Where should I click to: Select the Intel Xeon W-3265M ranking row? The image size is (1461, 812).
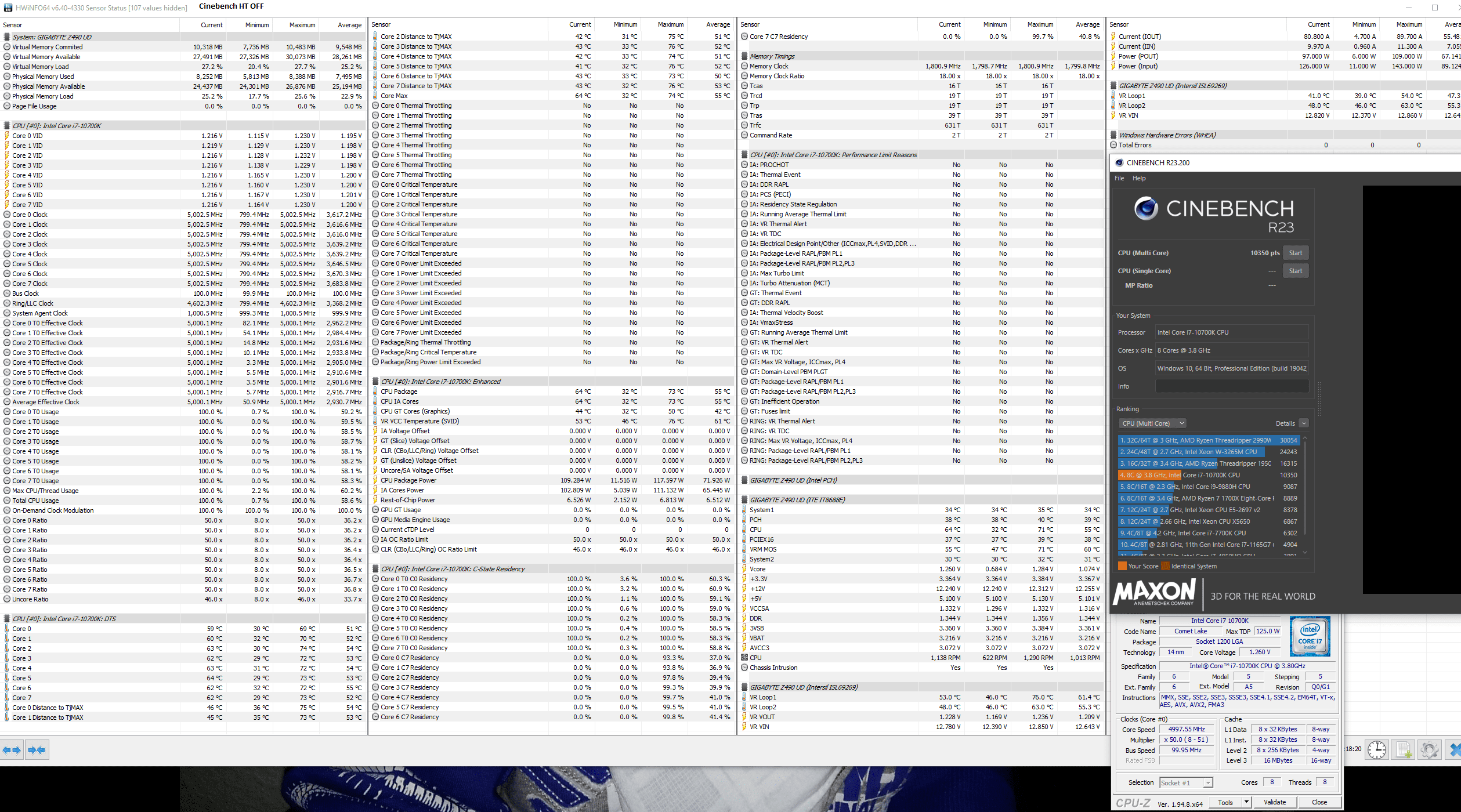[1209, 452]
